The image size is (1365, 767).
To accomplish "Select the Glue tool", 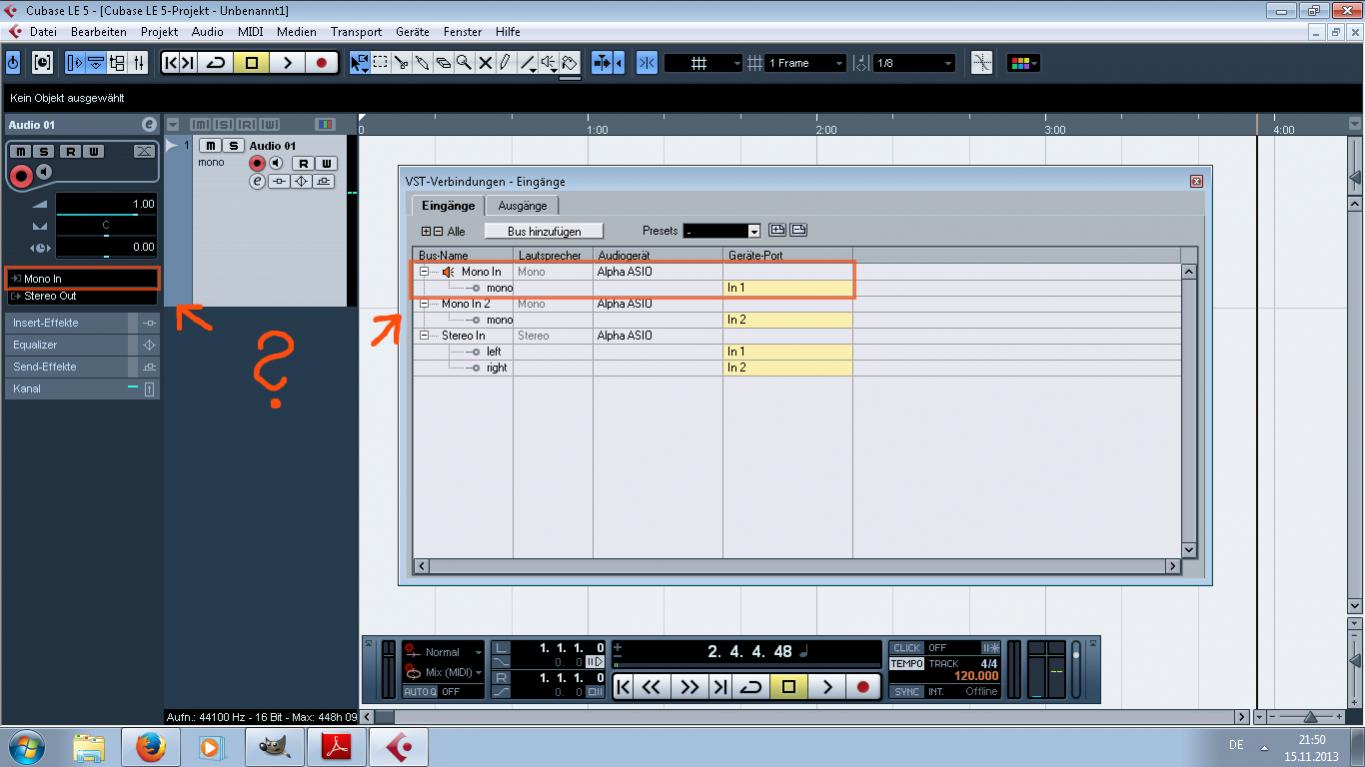I will (x=423, y=63).
